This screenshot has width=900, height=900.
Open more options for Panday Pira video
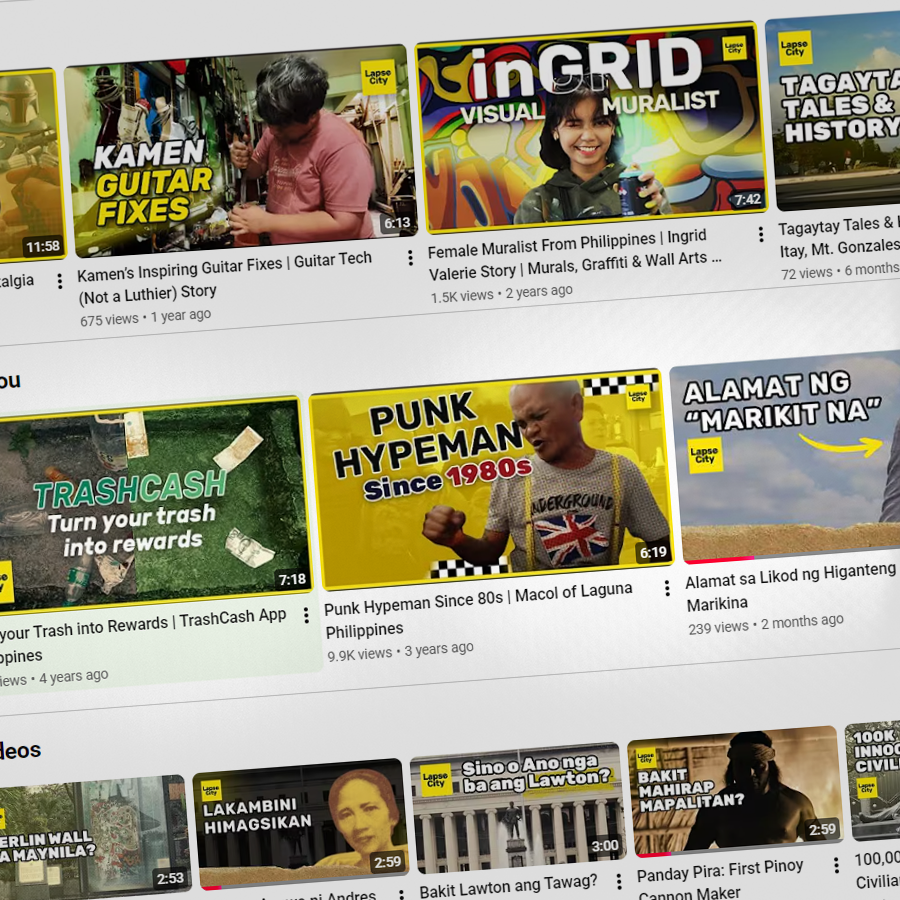point(836,865)
